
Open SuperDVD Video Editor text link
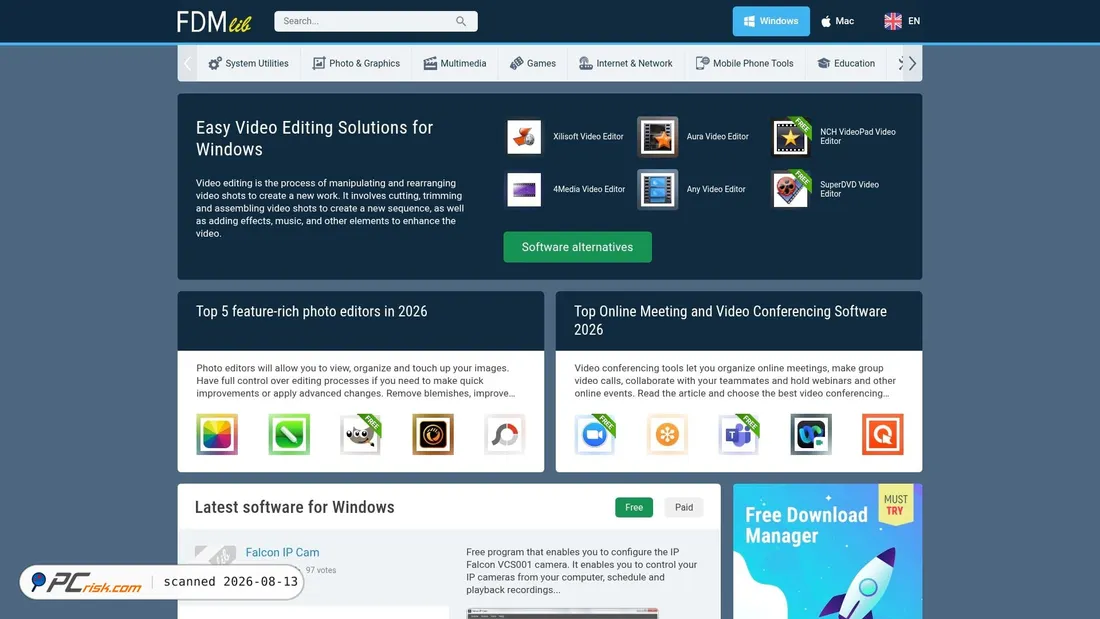point(850,189)
